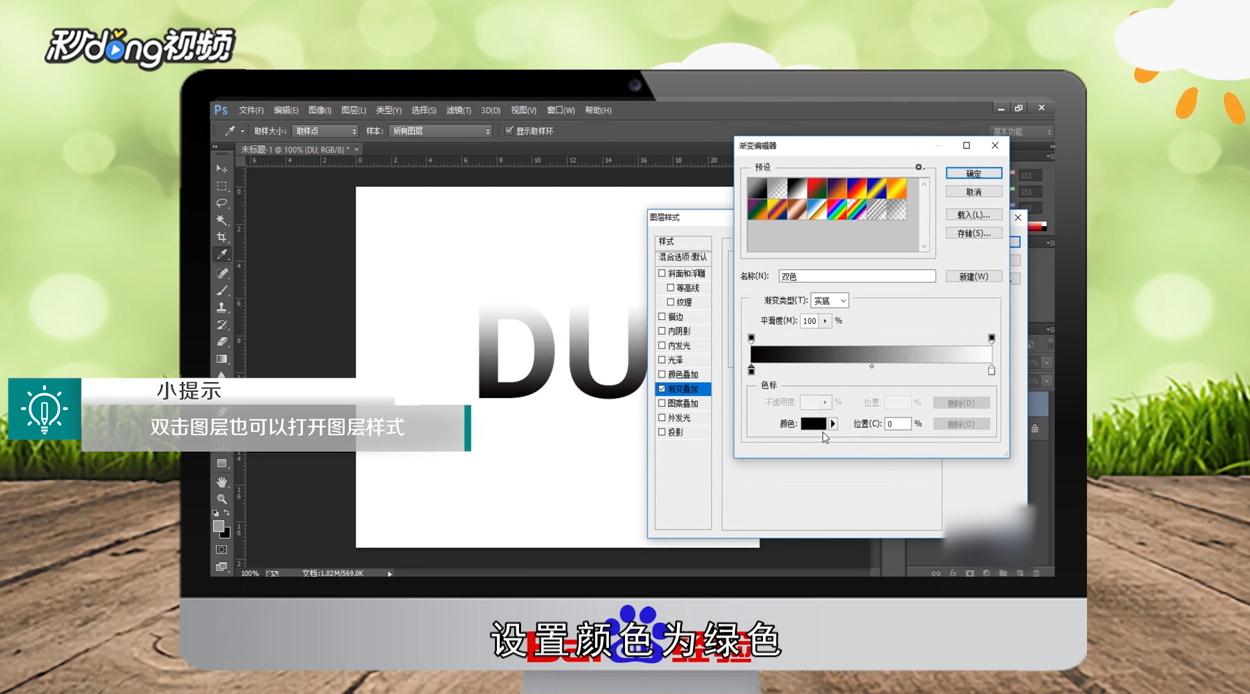The image size is (1250, 694).
Task: Select the History Brush tool
Action: (x=222, y=324)
